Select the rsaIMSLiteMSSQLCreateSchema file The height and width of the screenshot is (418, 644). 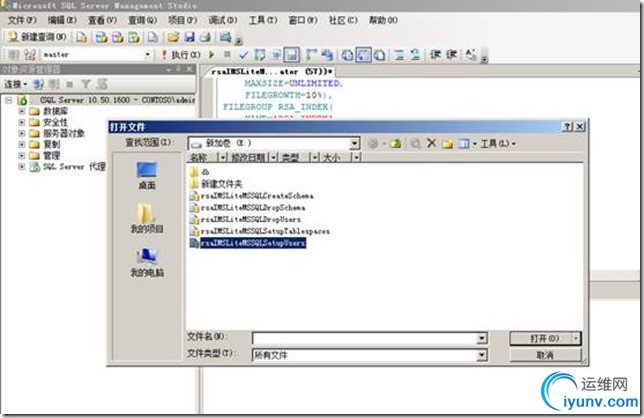pos(252,196)
